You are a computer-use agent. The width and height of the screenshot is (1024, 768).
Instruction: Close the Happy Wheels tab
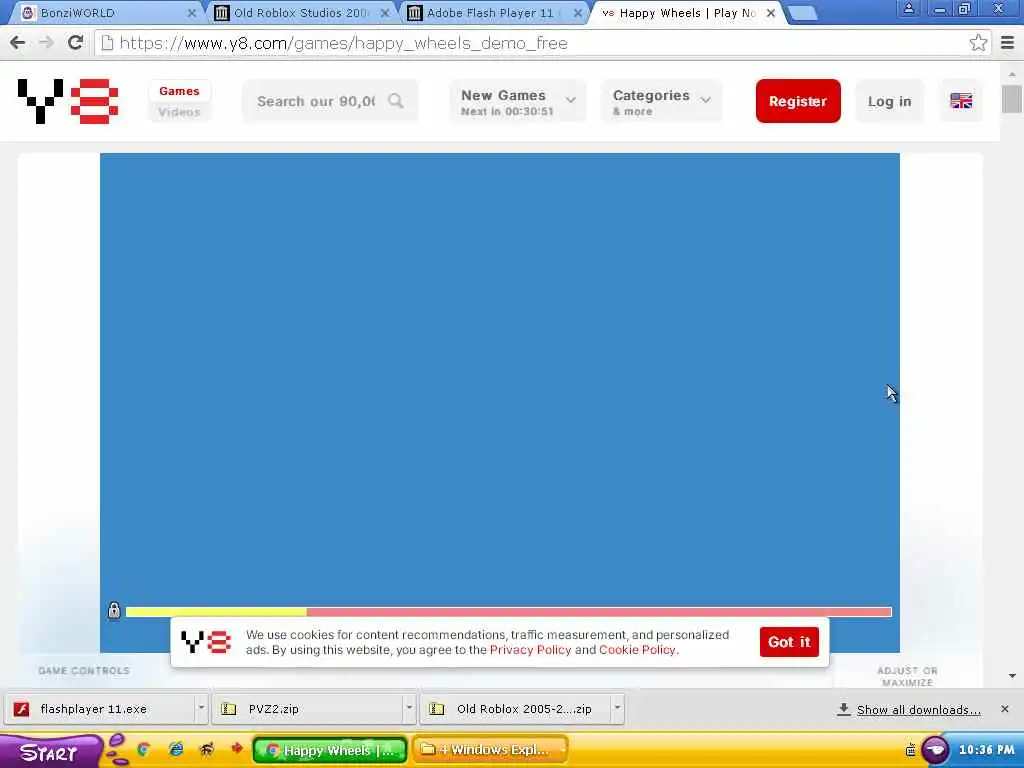[x=771, y=13]
